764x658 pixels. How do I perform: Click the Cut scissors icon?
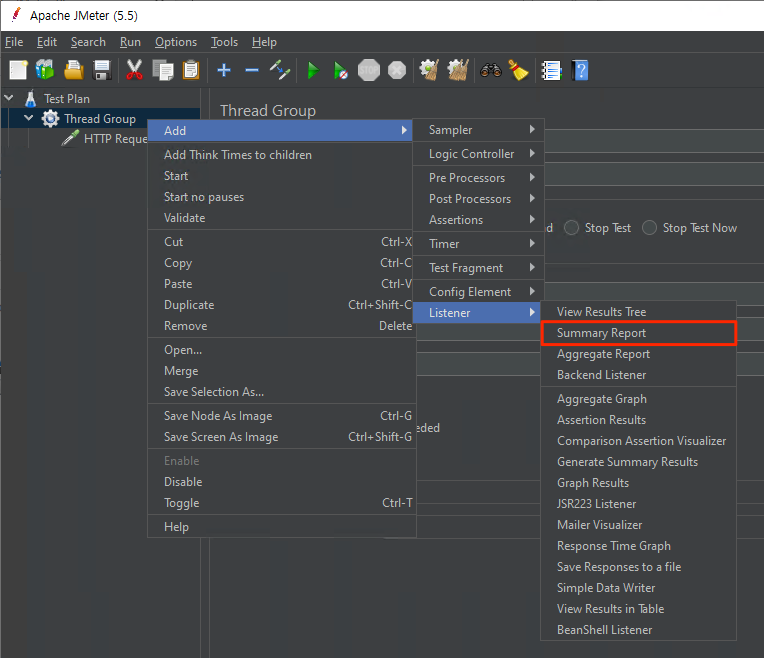coord(134,70)
